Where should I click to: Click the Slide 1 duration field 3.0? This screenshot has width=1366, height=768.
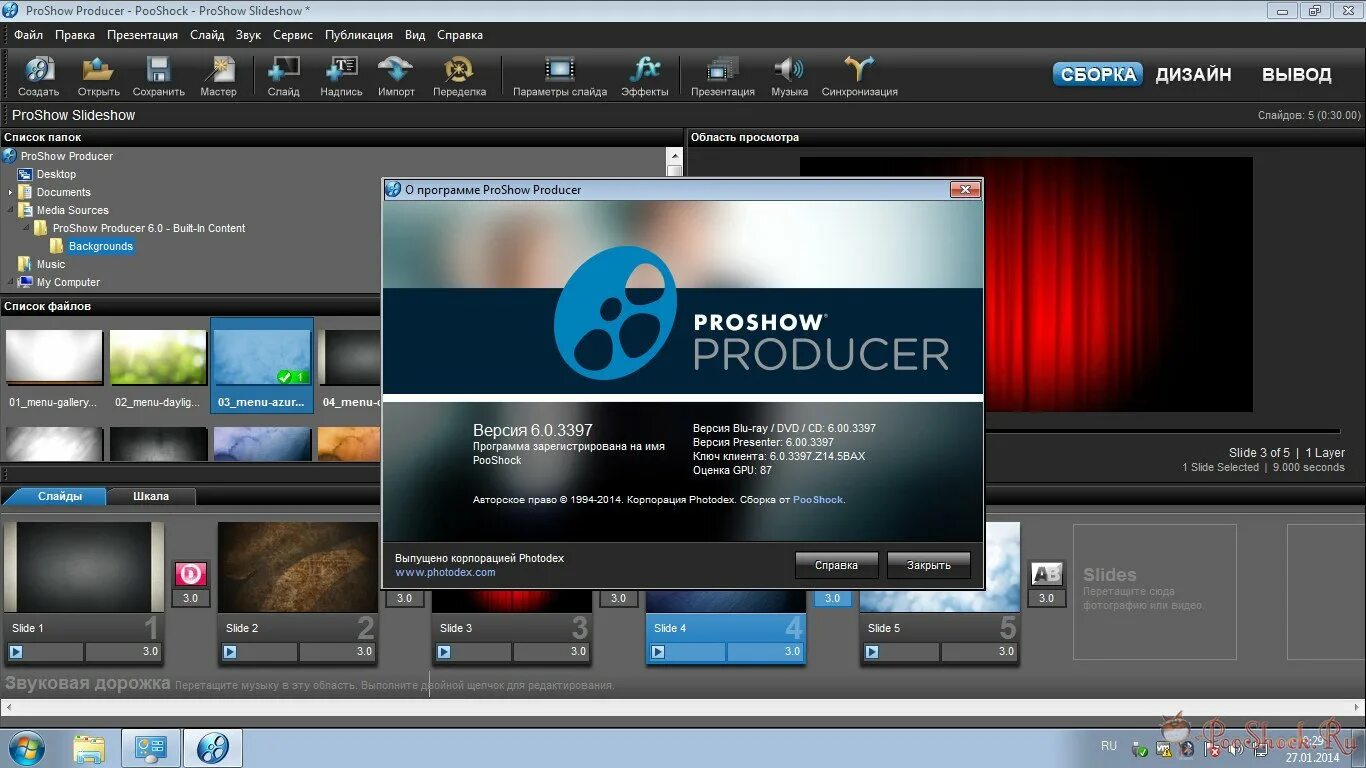pos(123,652)
